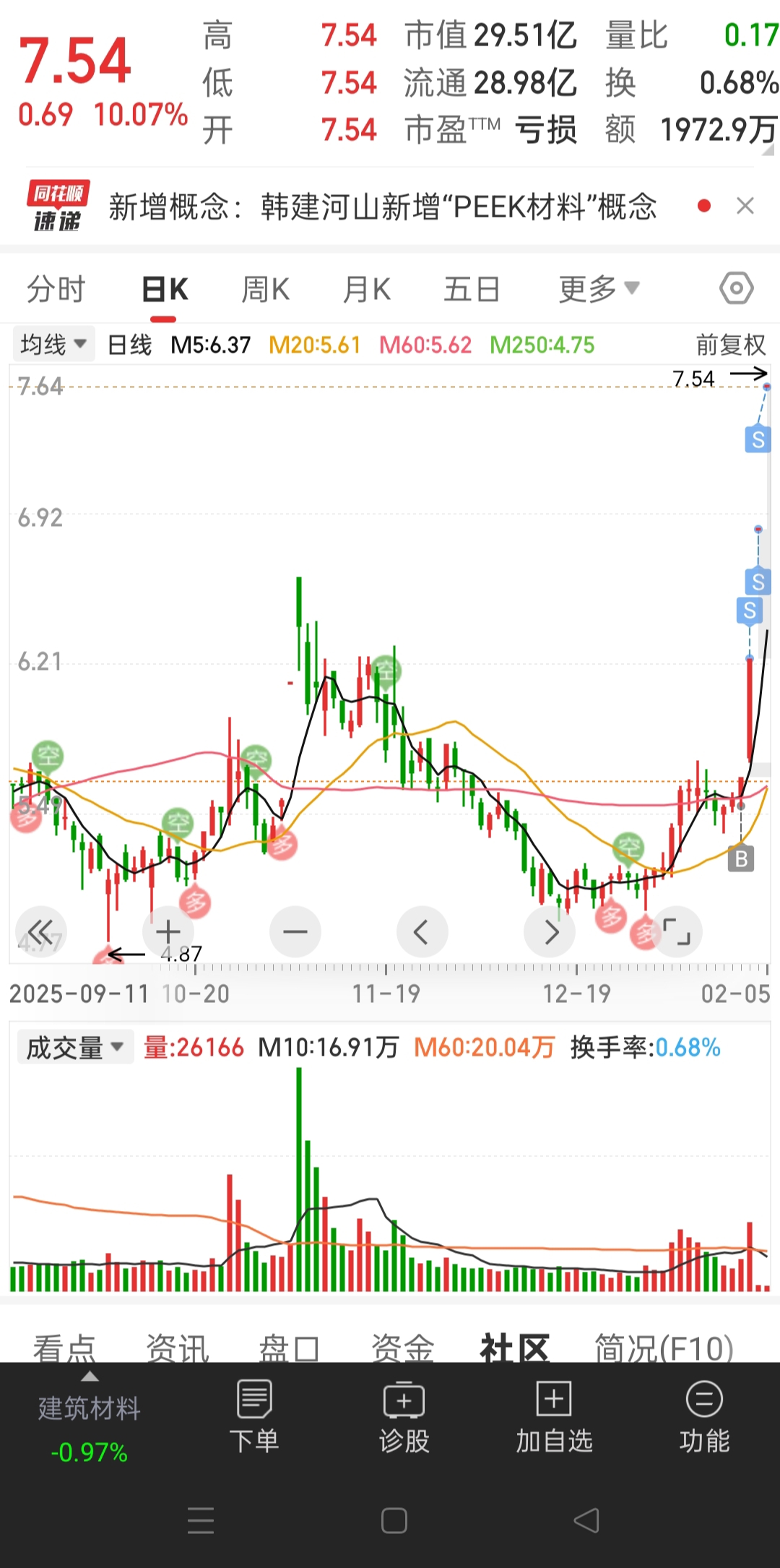Viewport: 780px width, 1568px height.
Task: Open 诊股 stock diagnosis icon
Action: pyautogui.click(x=404, y=1416)
